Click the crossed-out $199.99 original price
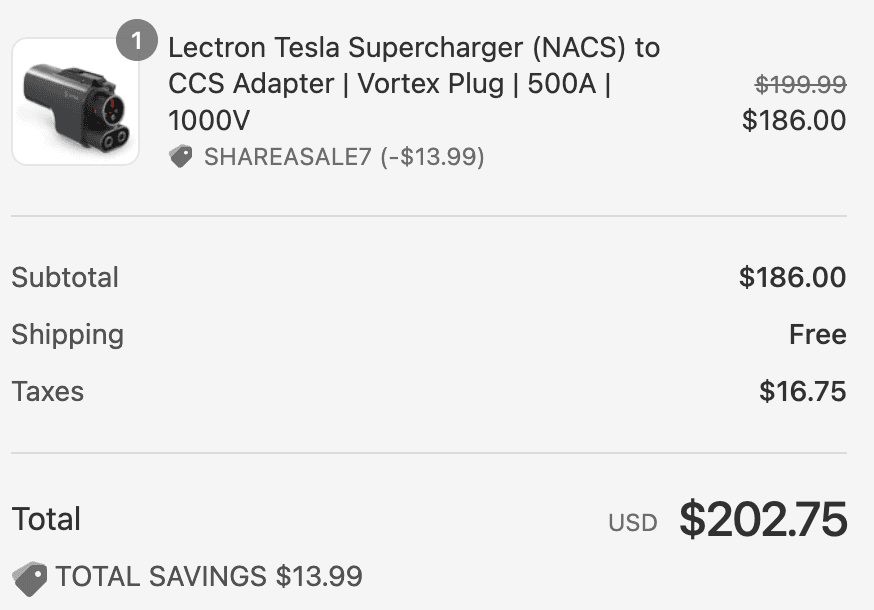 800,85
